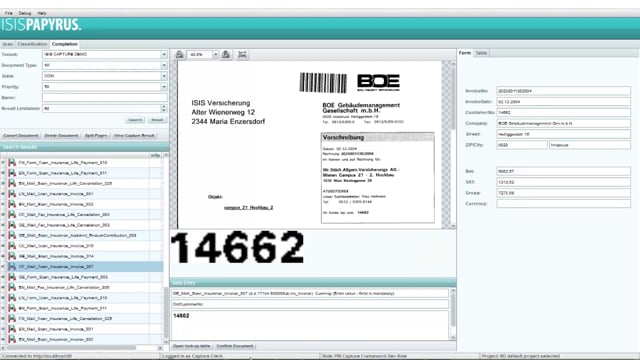Click the Open look-up table button

click(x=191, y=346)
